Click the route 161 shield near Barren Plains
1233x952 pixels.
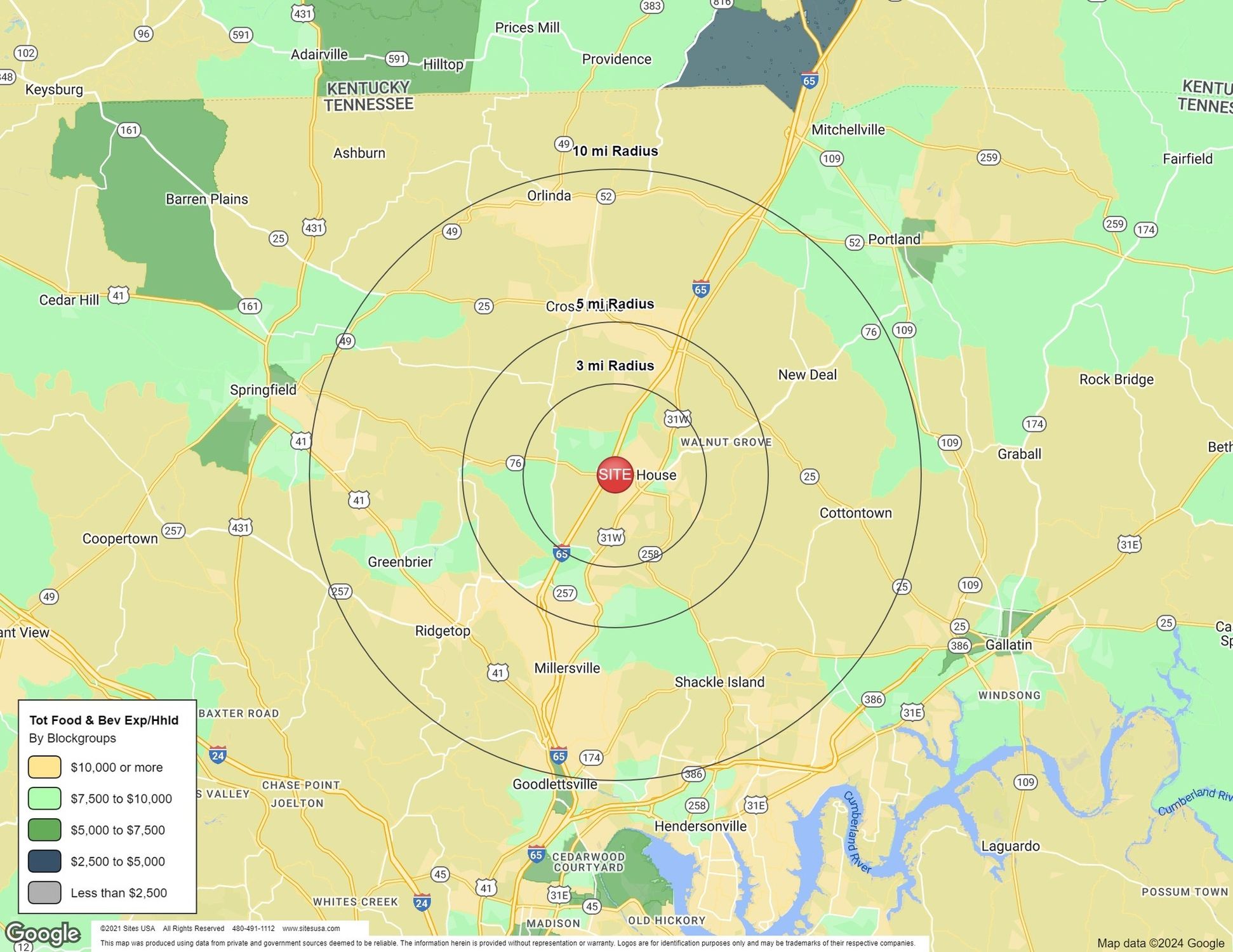coord(128,130)
